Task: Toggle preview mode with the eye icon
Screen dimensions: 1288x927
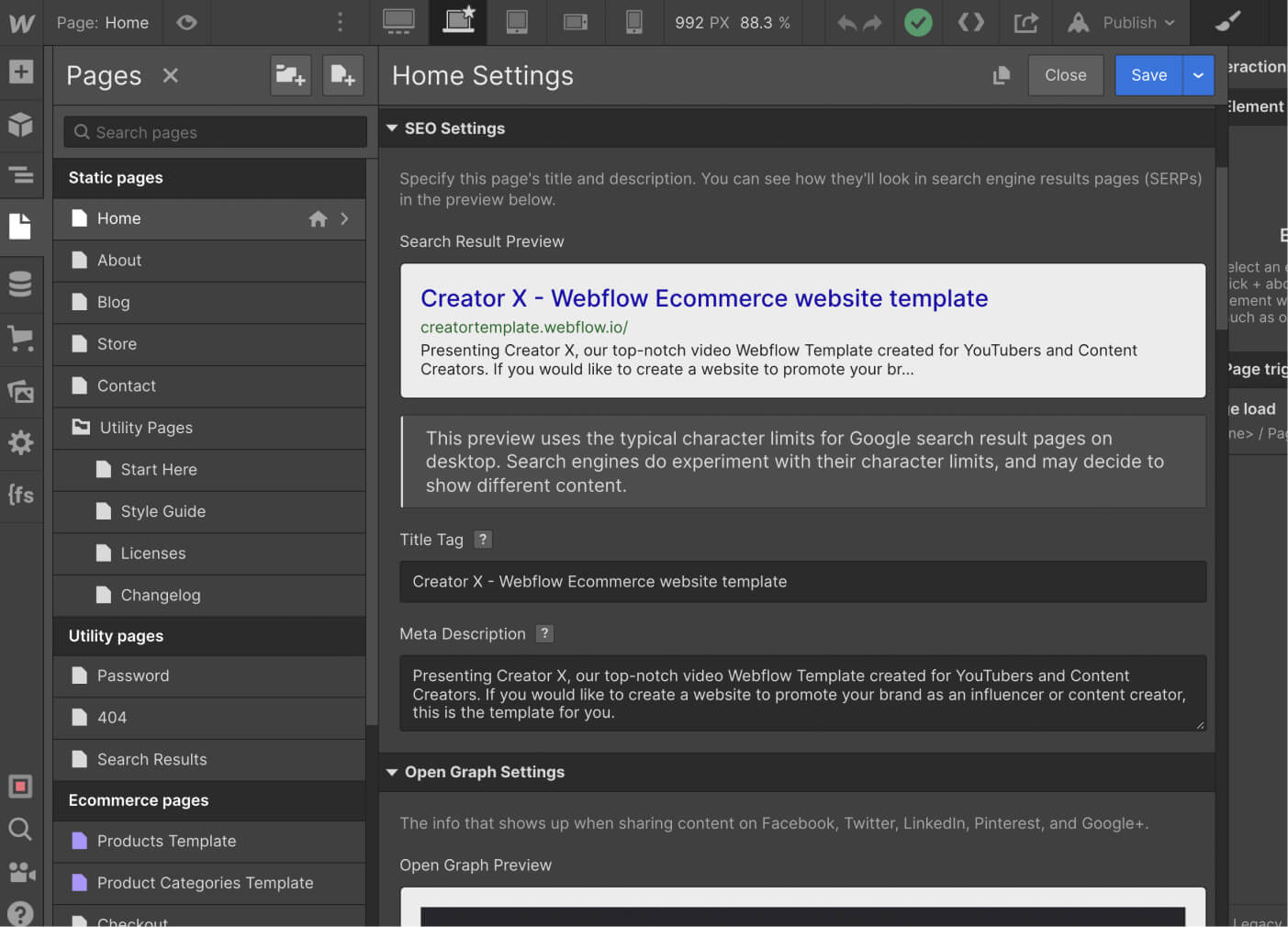Action: 186,22
